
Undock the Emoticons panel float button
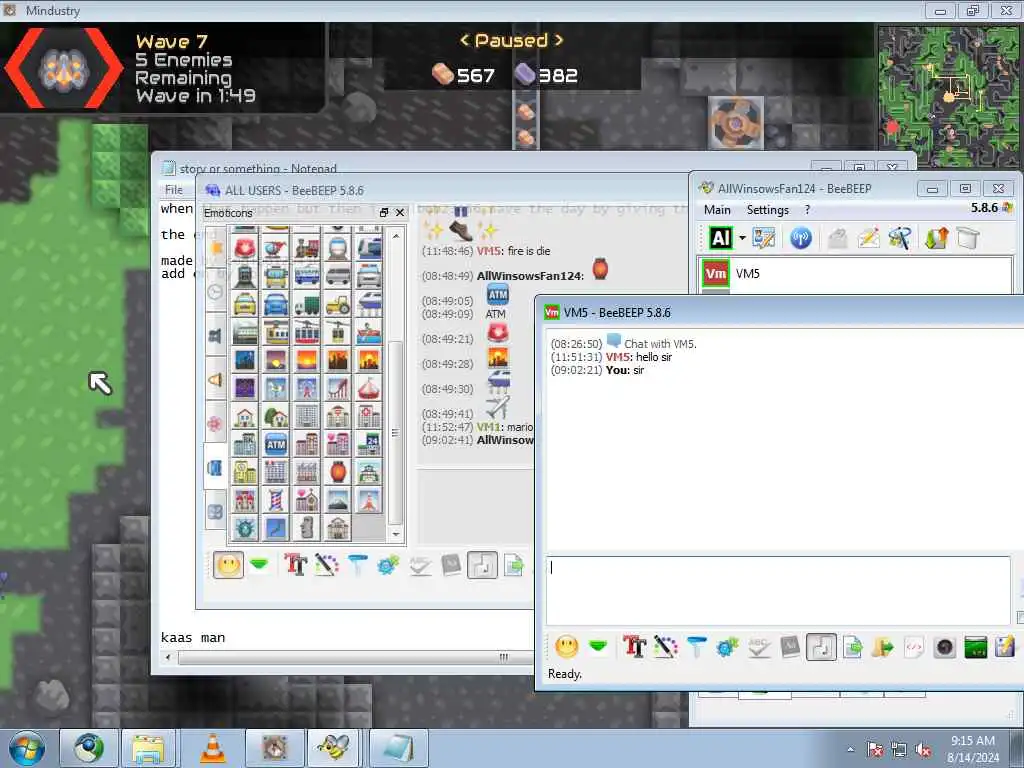(384, 213)
